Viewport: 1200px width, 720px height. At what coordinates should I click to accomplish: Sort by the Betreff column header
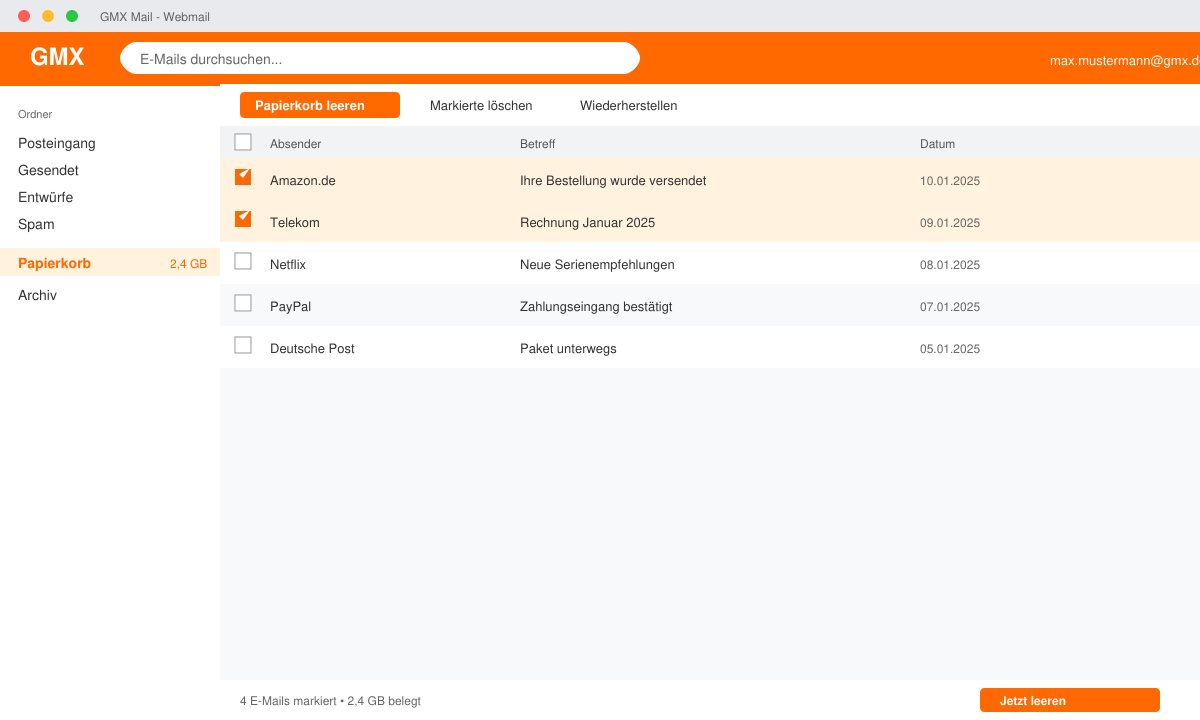click(537, 144)
